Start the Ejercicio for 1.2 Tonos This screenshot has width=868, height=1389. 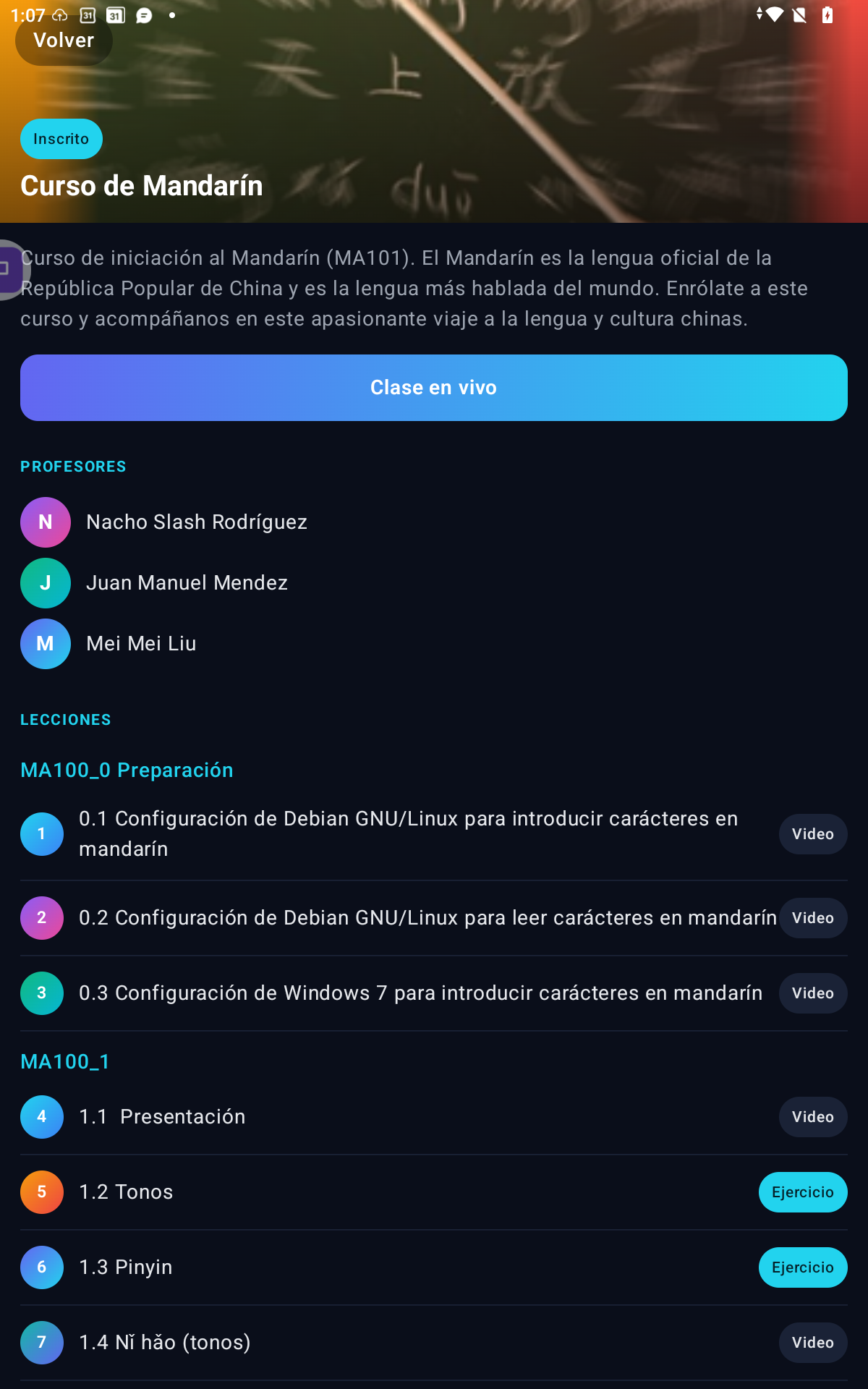803,1192
